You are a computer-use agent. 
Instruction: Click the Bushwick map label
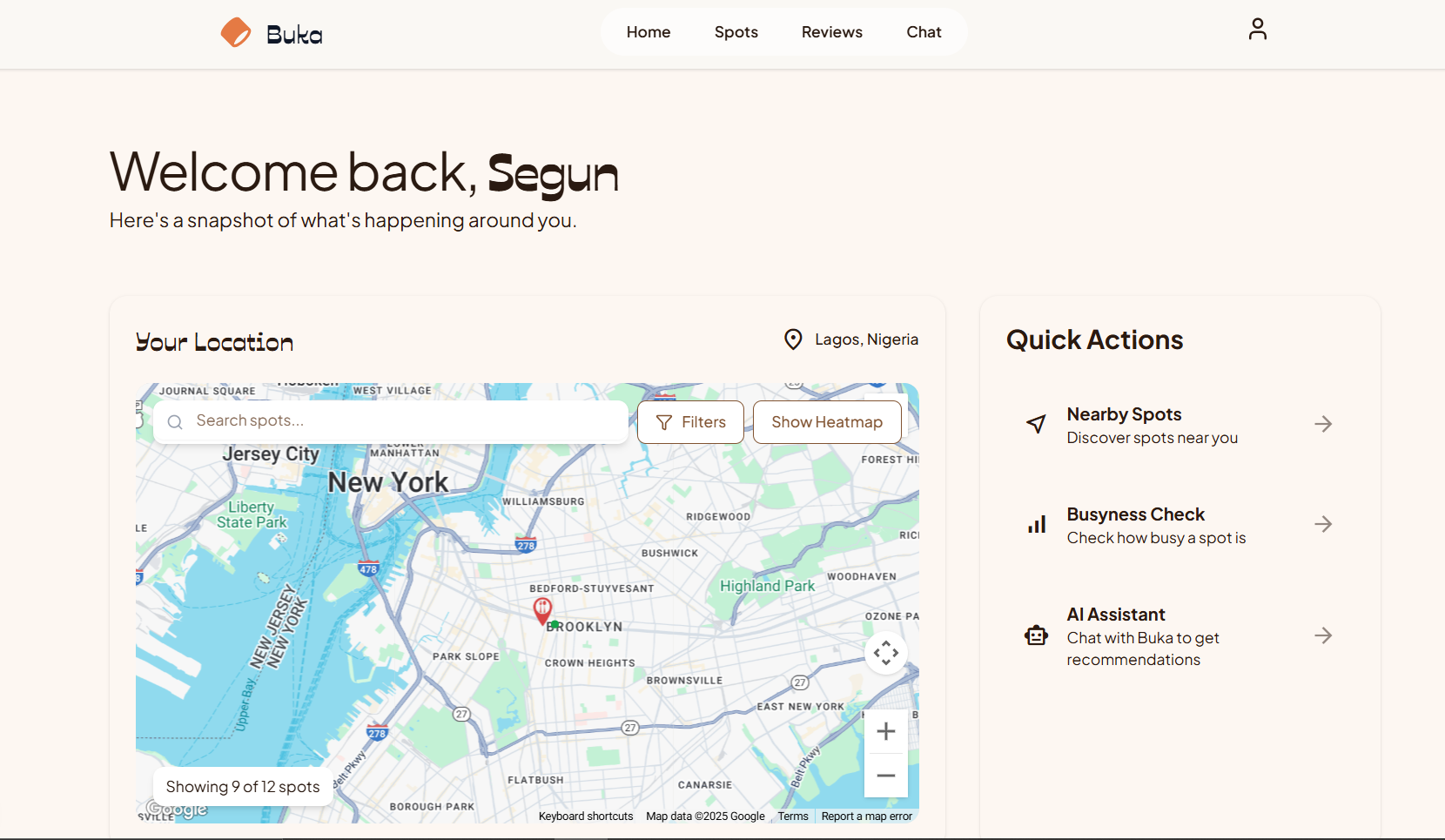[669, 553]
